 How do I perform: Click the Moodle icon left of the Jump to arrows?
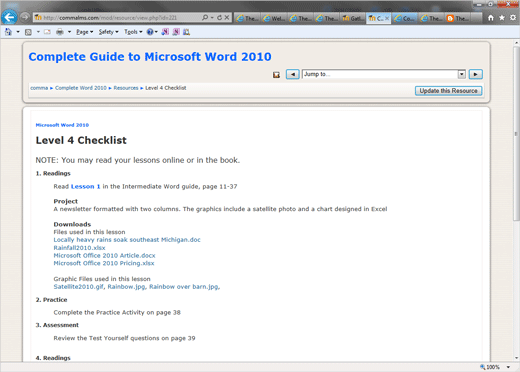click(276, 75)
